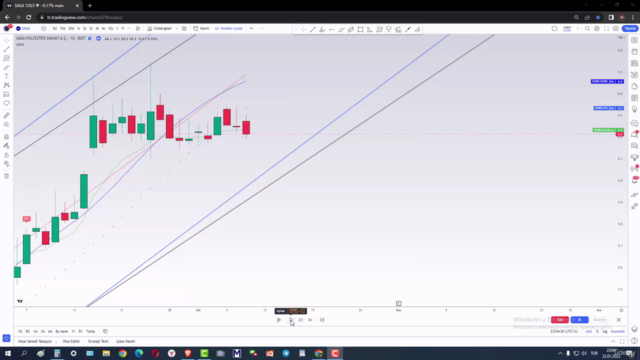640x360 pixels.
Task: Open the indicator templates grid icon
Action: click(184, 29)
